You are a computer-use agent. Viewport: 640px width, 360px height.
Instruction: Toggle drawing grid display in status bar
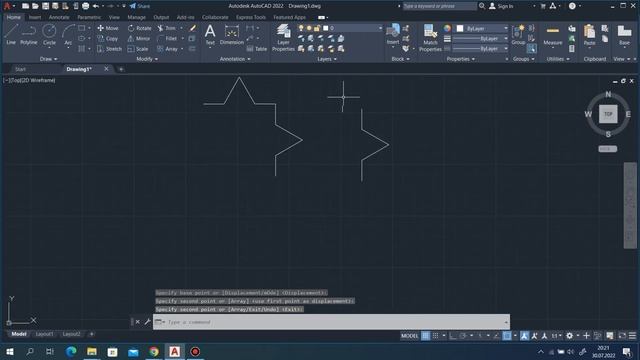tap(425, 336)
